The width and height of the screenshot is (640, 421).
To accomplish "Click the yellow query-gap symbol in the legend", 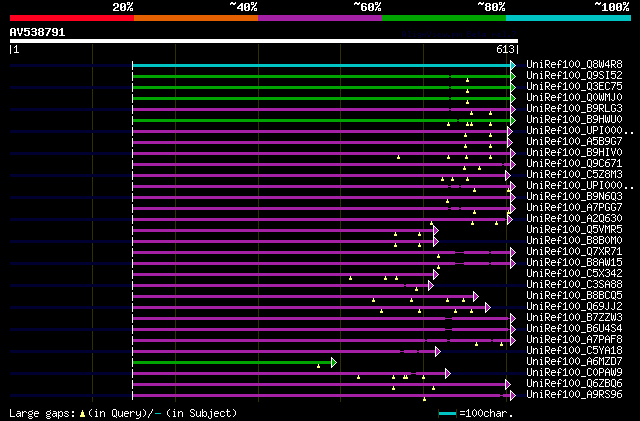I will pos(82,414).
